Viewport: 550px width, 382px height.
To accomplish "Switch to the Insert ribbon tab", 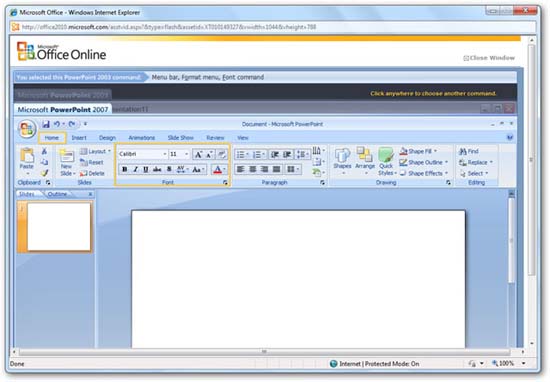I will coord(79,138).
